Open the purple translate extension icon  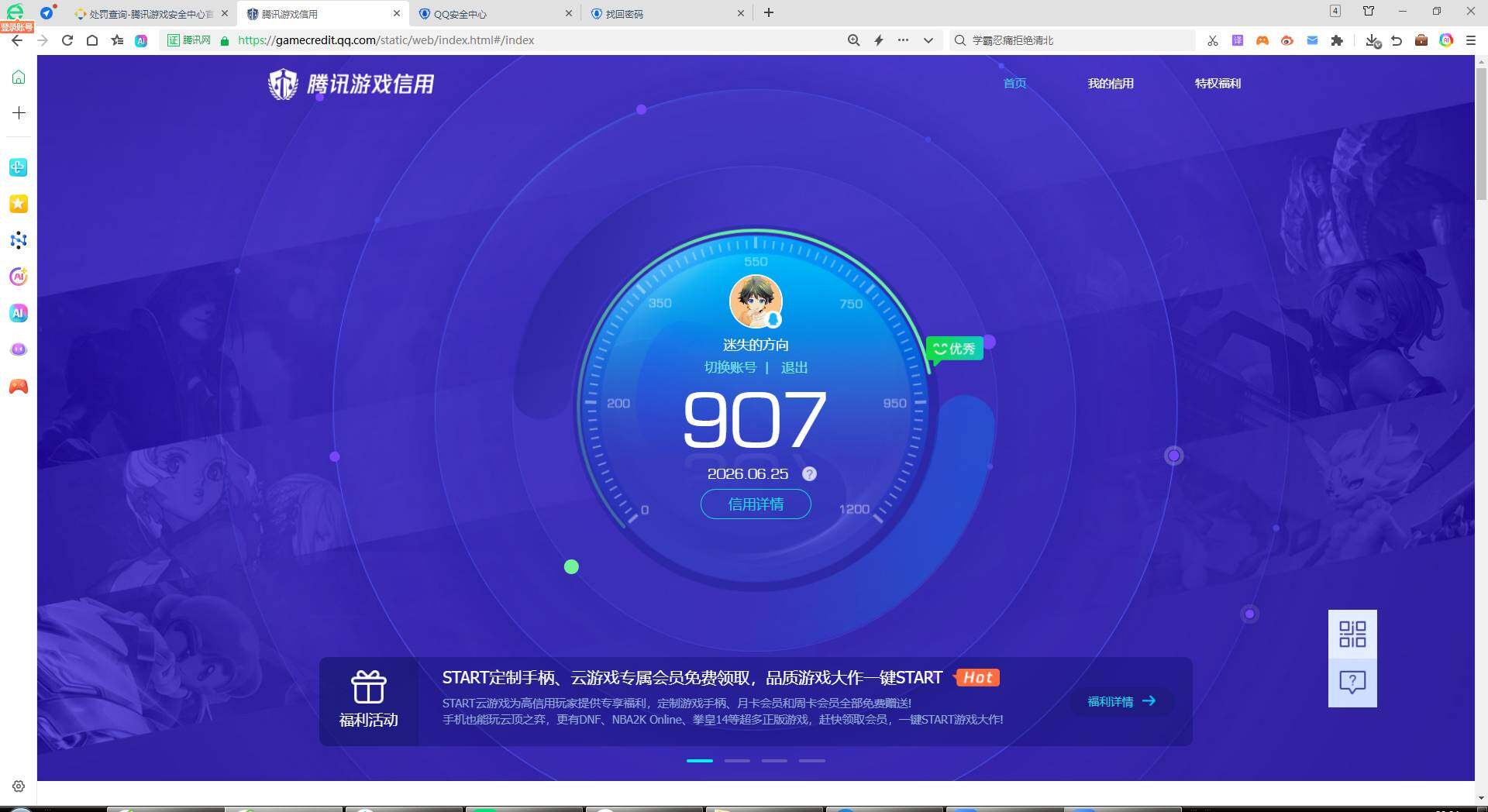tap(1238, 40)
